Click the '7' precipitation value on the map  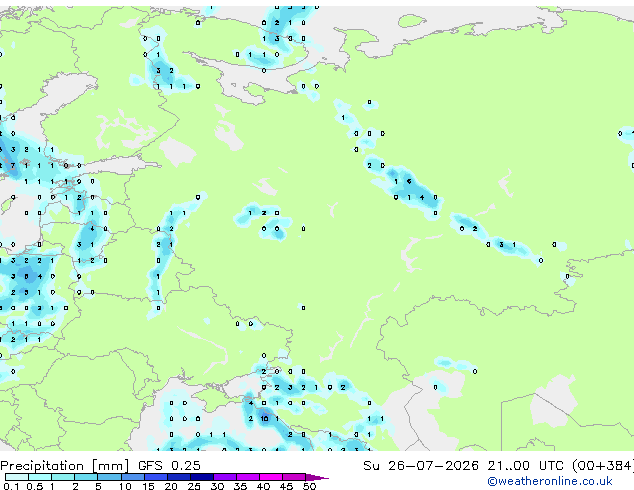tap(13, 165)
